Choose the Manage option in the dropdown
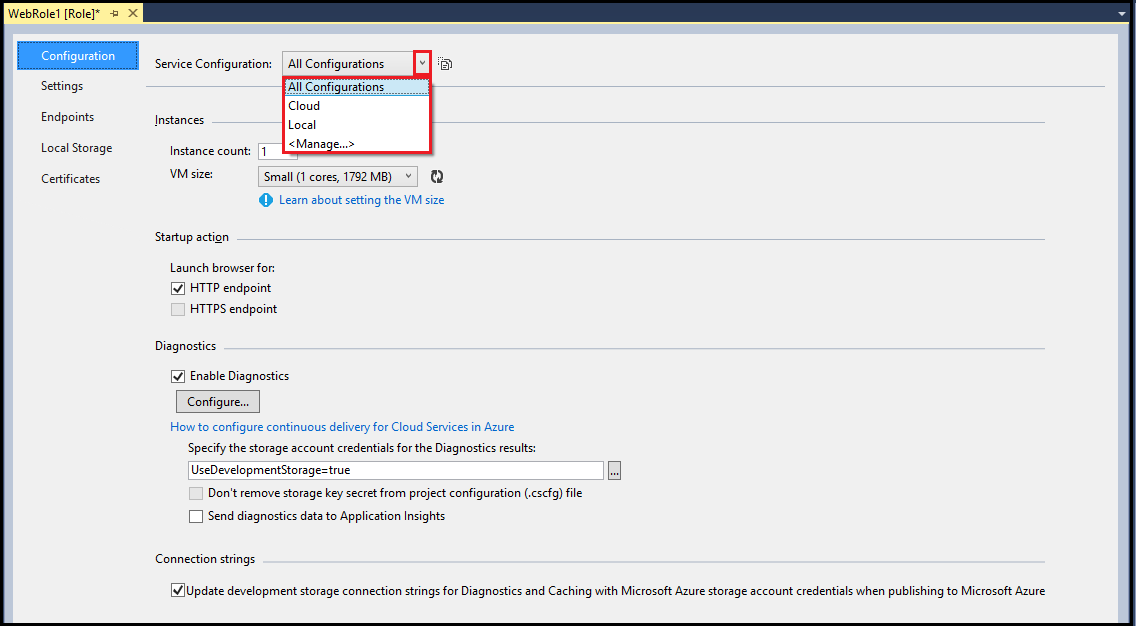This screenshot has height=626, width=1136. click(320, 143)
